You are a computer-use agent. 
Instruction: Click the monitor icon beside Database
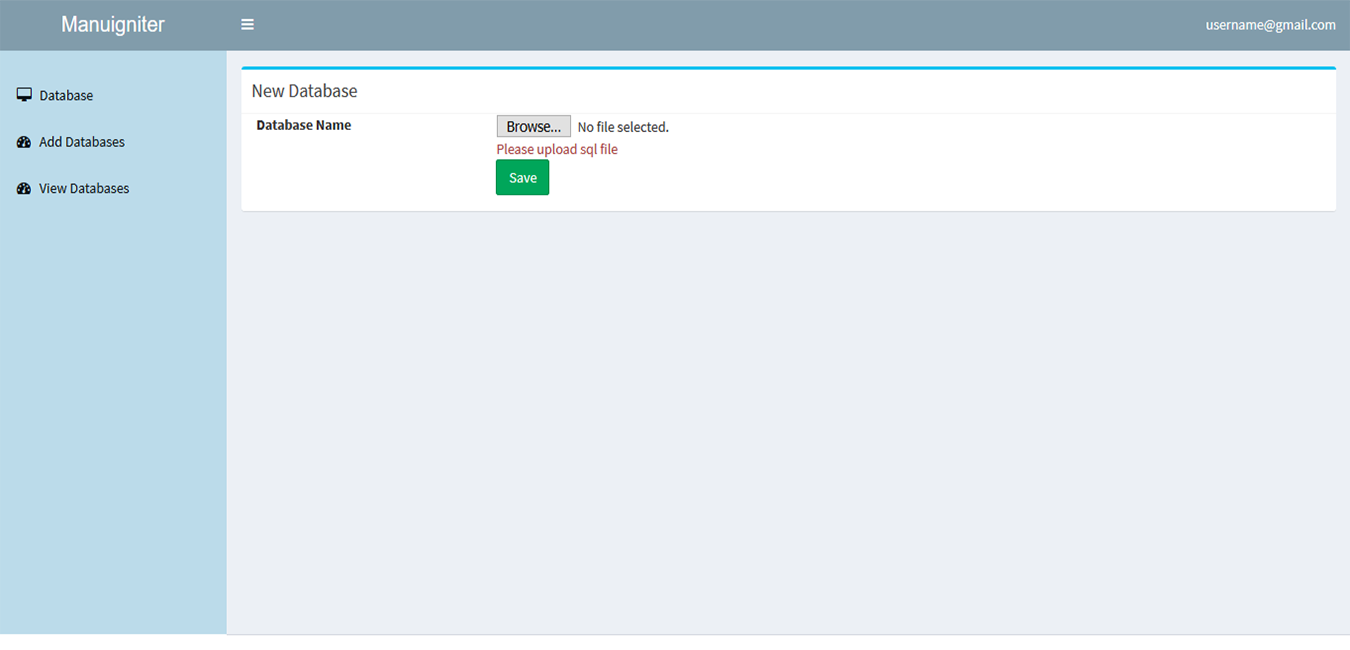(24, 95)
